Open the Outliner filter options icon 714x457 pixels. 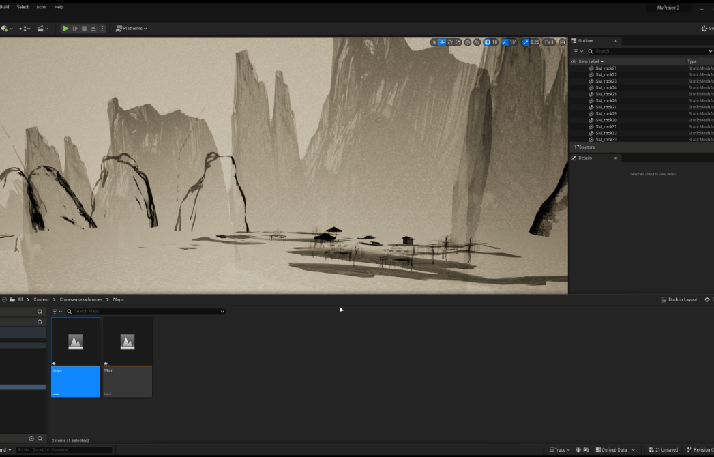pos(578,51)
